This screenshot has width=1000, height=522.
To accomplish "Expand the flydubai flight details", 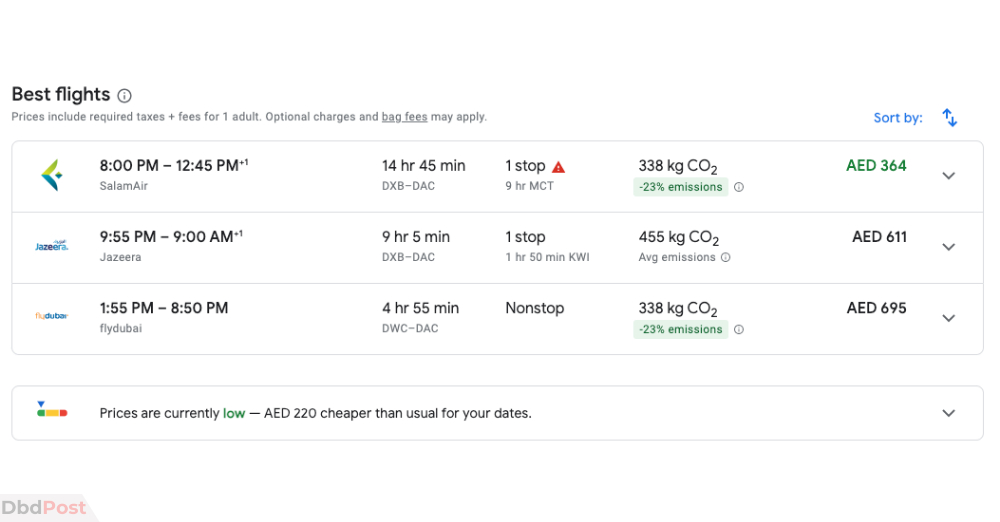I will click(949, 318).
